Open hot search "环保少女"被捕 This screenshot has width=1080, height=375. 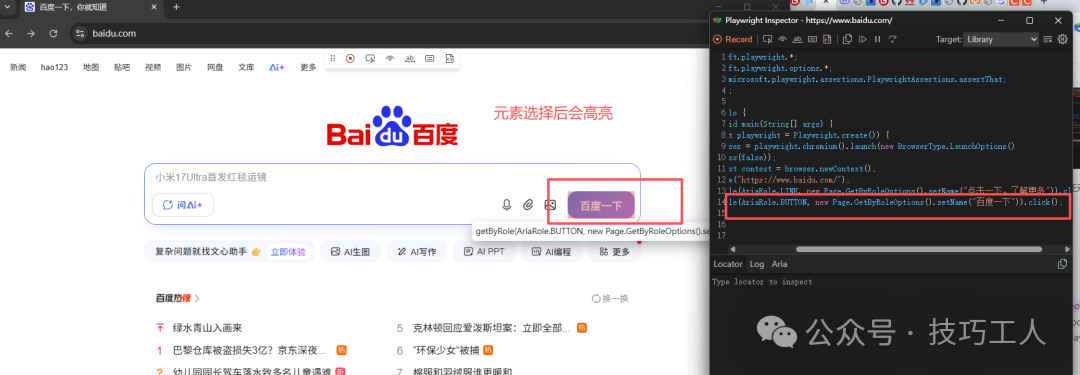(446, 350)
